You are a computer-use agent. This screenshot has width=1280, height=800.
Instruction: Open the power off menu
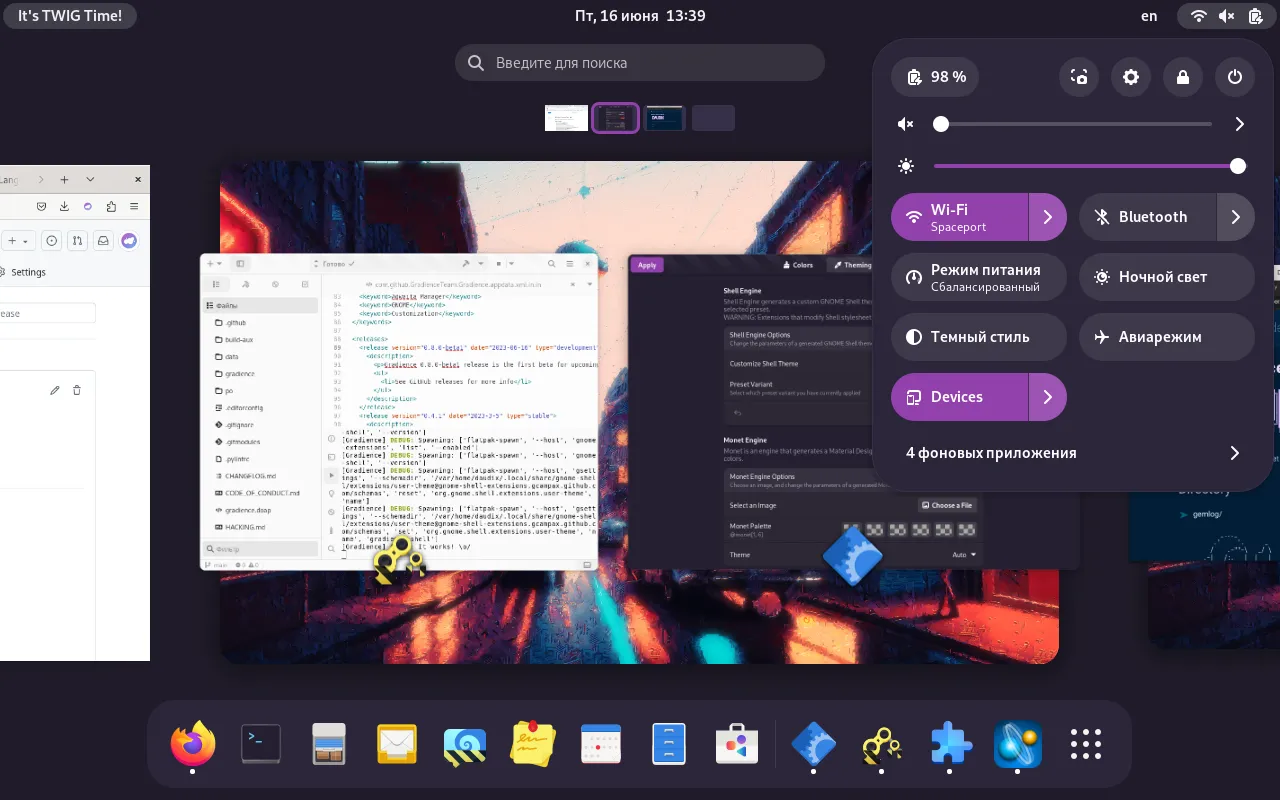pyautogui.click(x=1235, y=77)
